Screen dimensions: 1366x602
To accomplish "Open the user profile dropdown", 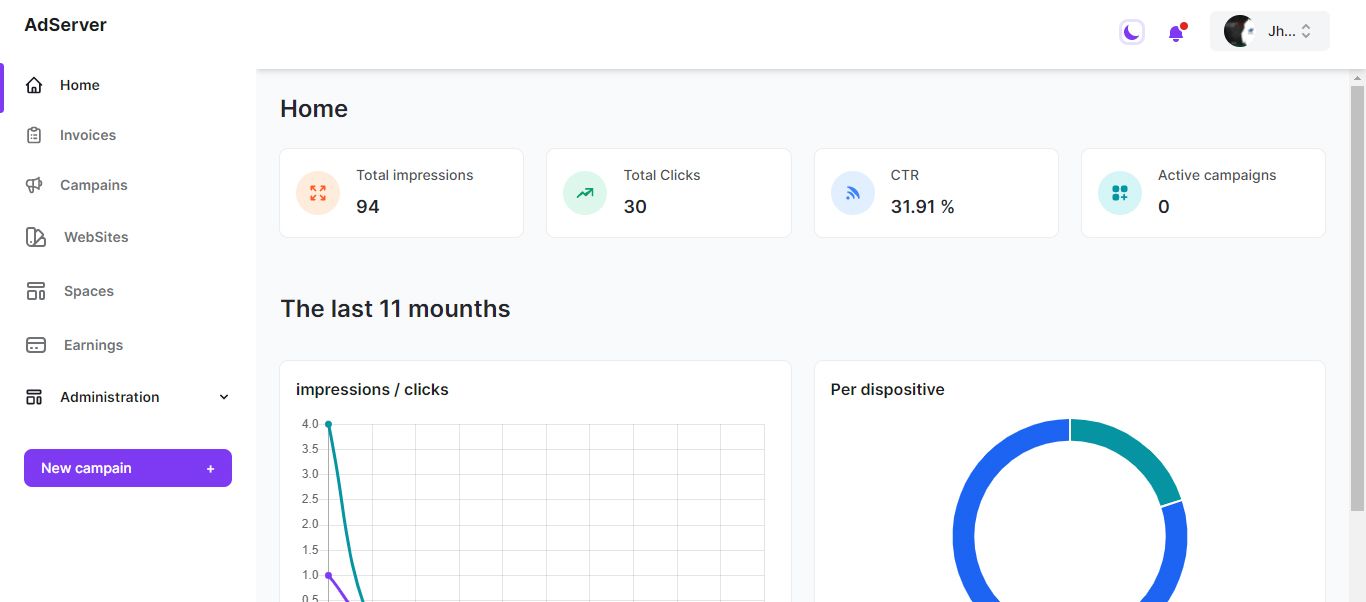I will [1269, 31].
